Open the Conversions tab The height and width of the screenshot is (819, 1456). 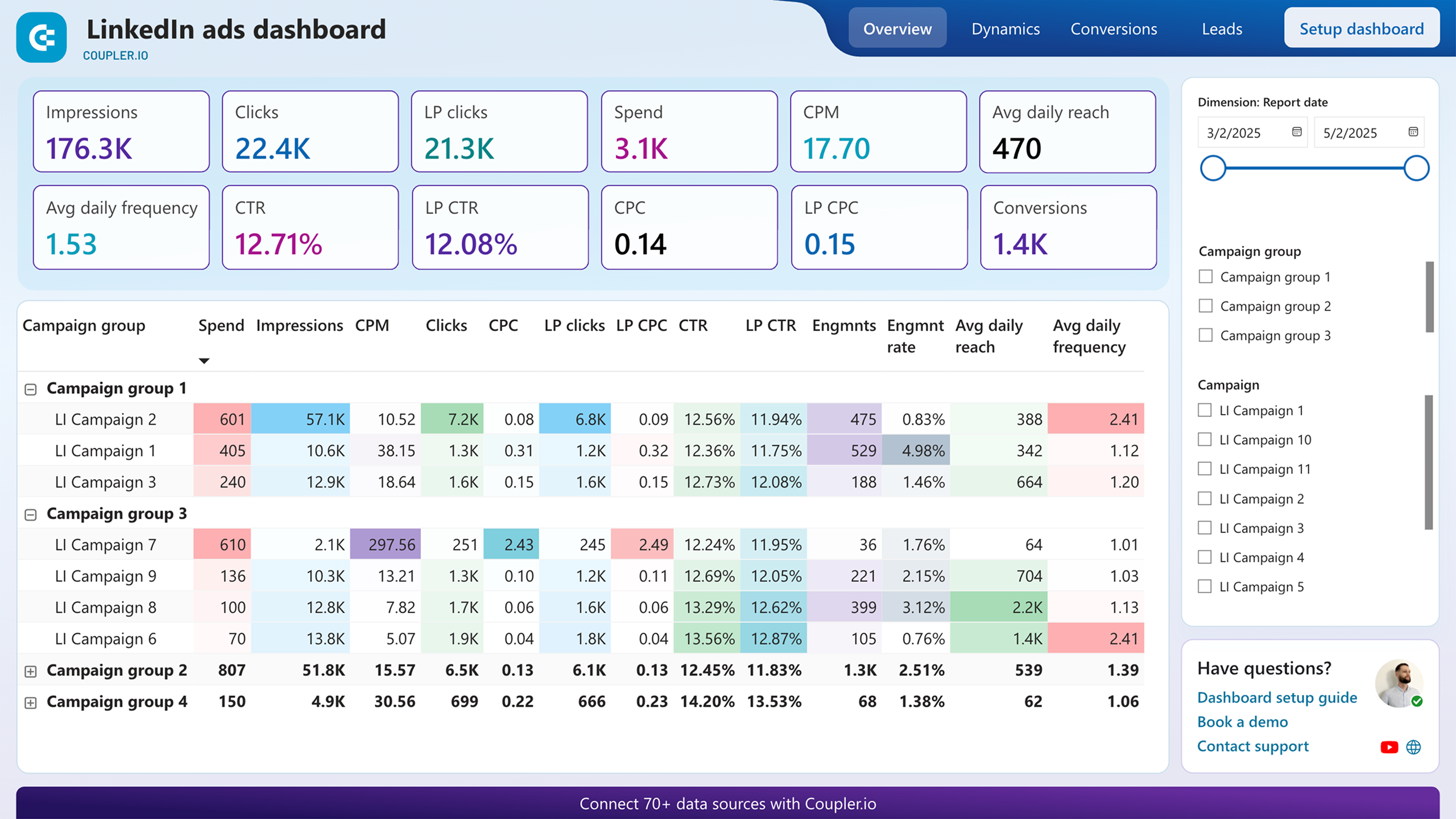(x=1113, y=28)
